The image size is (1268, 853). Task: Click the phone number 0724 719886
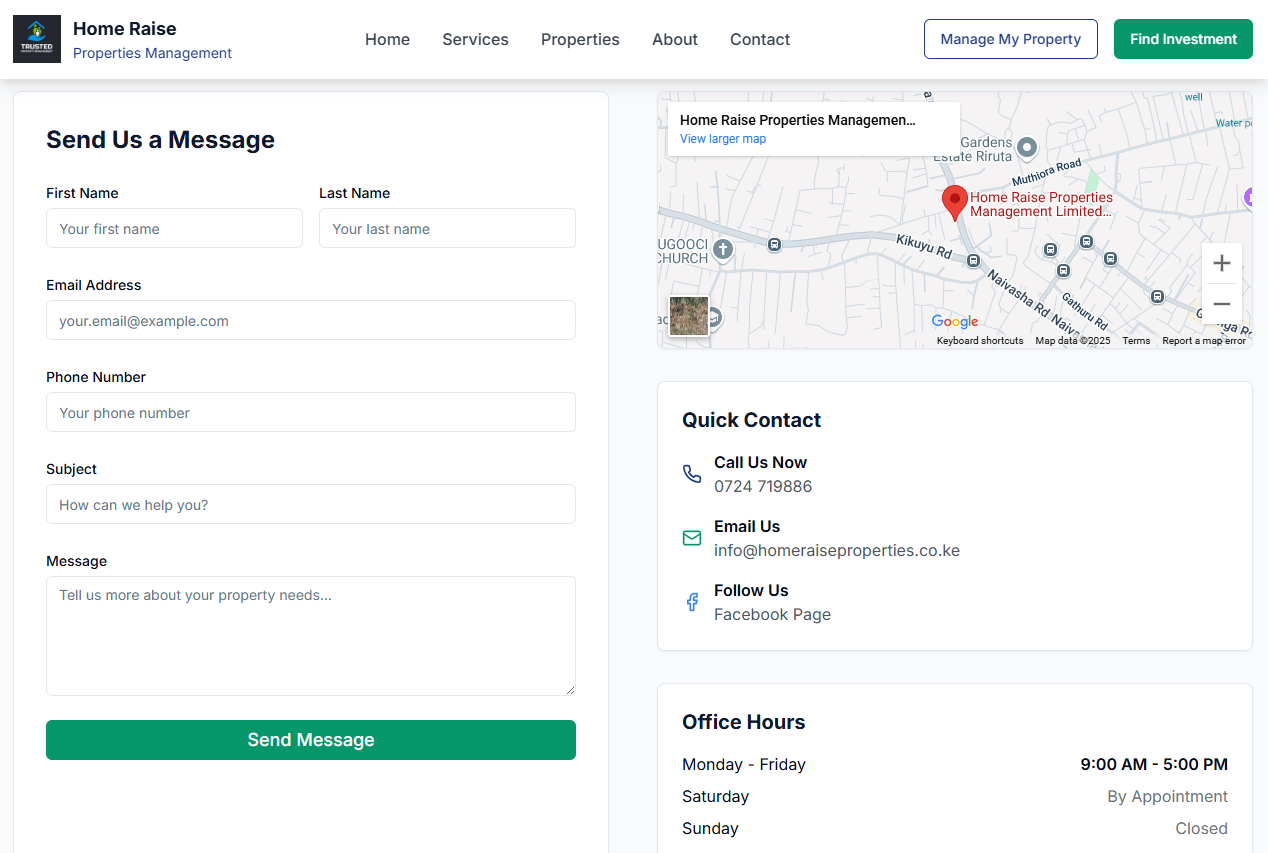click(x=763, y=486)
